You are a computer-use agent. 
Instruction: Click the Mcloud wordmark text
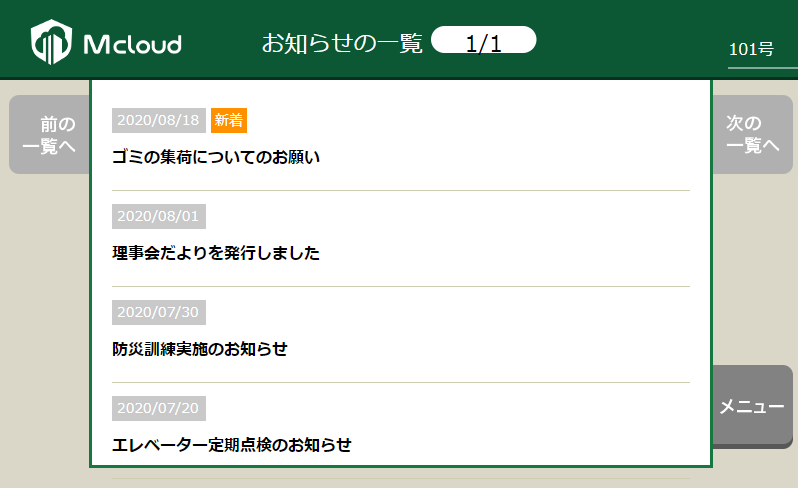(x=132, y=44)
